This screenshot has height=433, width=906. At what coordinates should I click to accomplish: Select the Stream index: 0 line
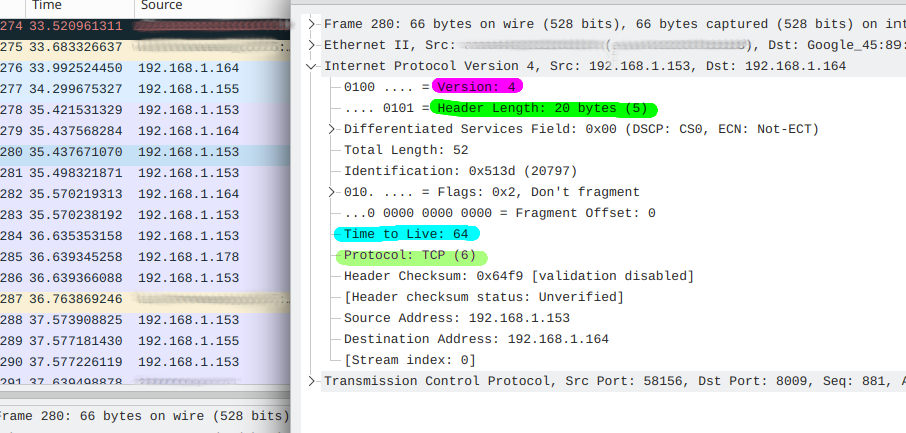[410, 360]
